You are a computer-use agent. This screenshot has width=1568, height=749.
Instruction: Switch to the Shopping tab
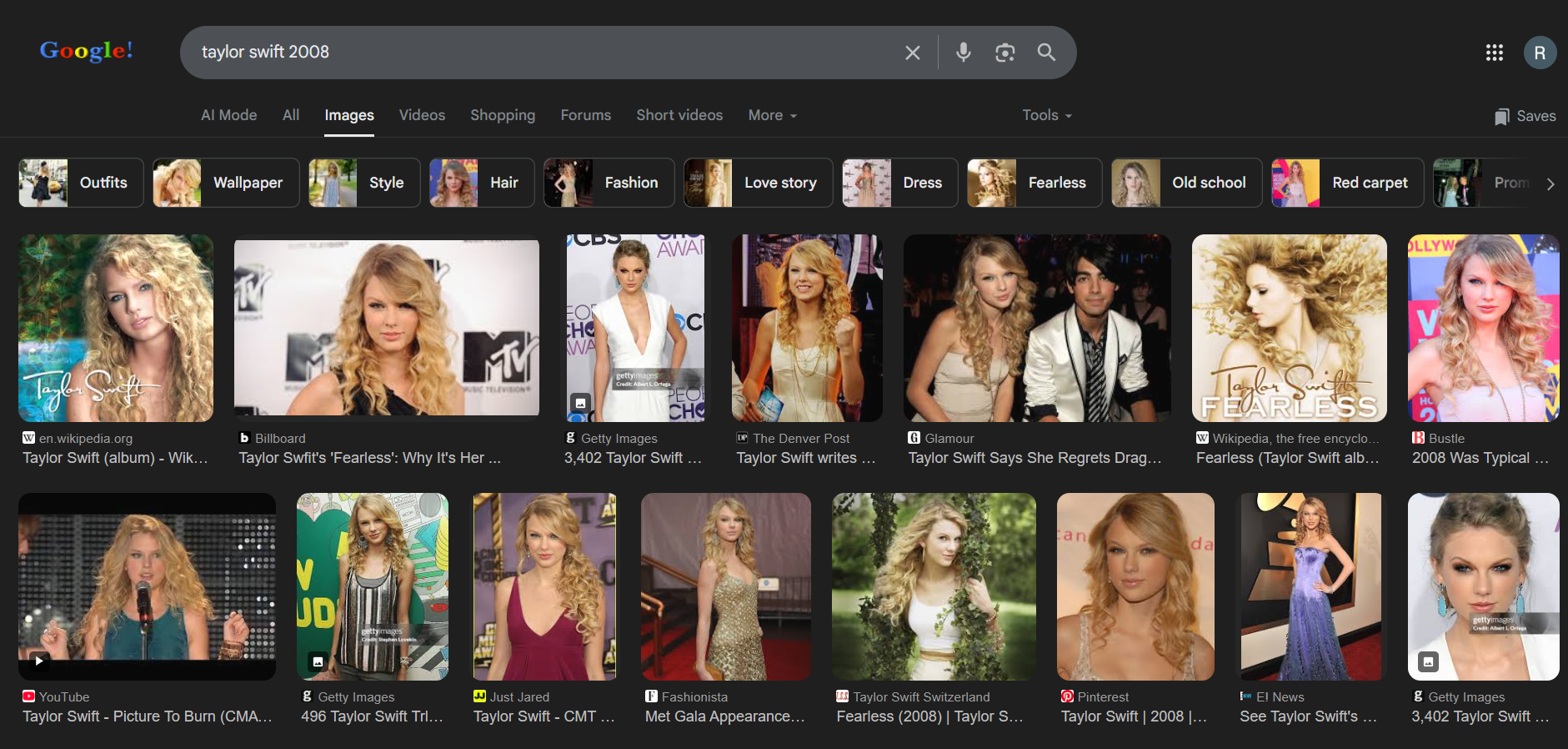[503, 115]
